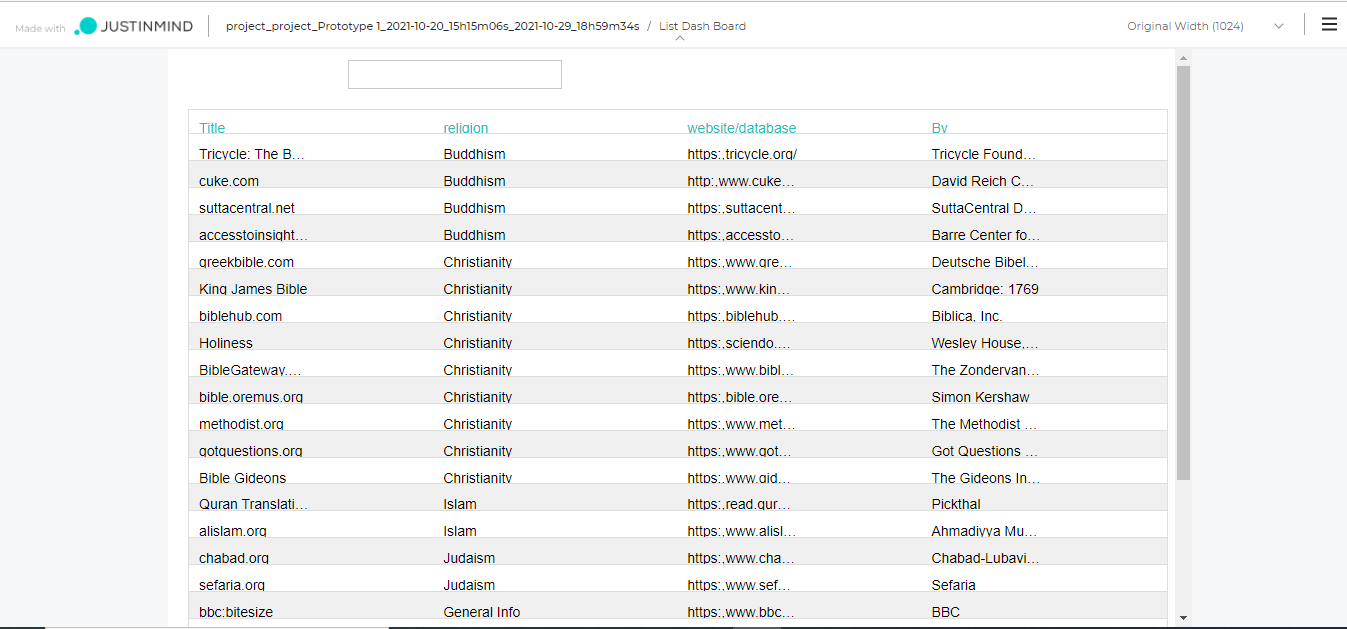Sort by the Title column header
1347x629 pixels.
tap(212, 128)
